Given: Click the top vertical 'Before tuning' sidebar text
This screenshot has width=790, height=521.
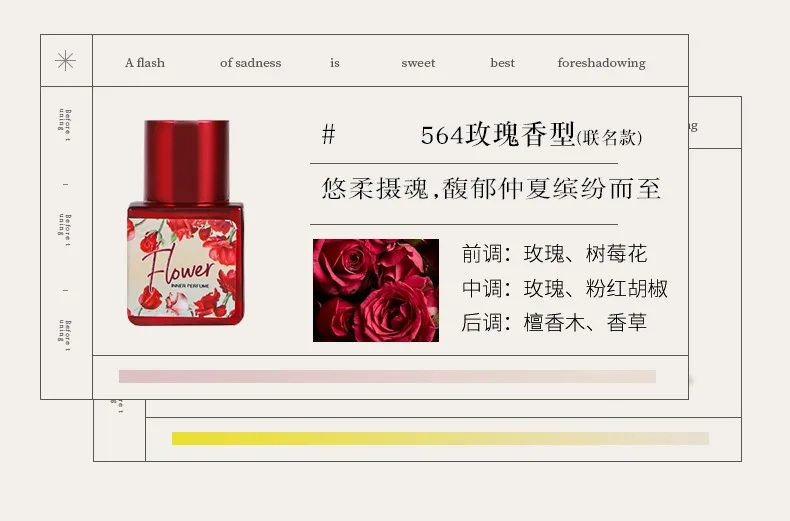Looking at the screenshot, I should 64,125.
